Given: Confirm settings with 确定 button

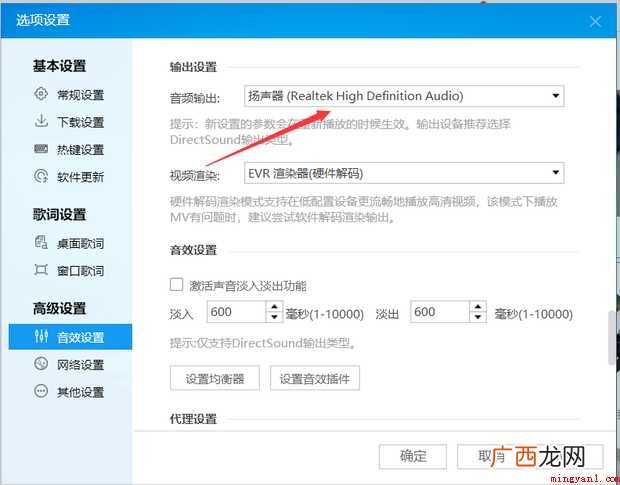Looking at the screenshot, I should click(413, 457).
